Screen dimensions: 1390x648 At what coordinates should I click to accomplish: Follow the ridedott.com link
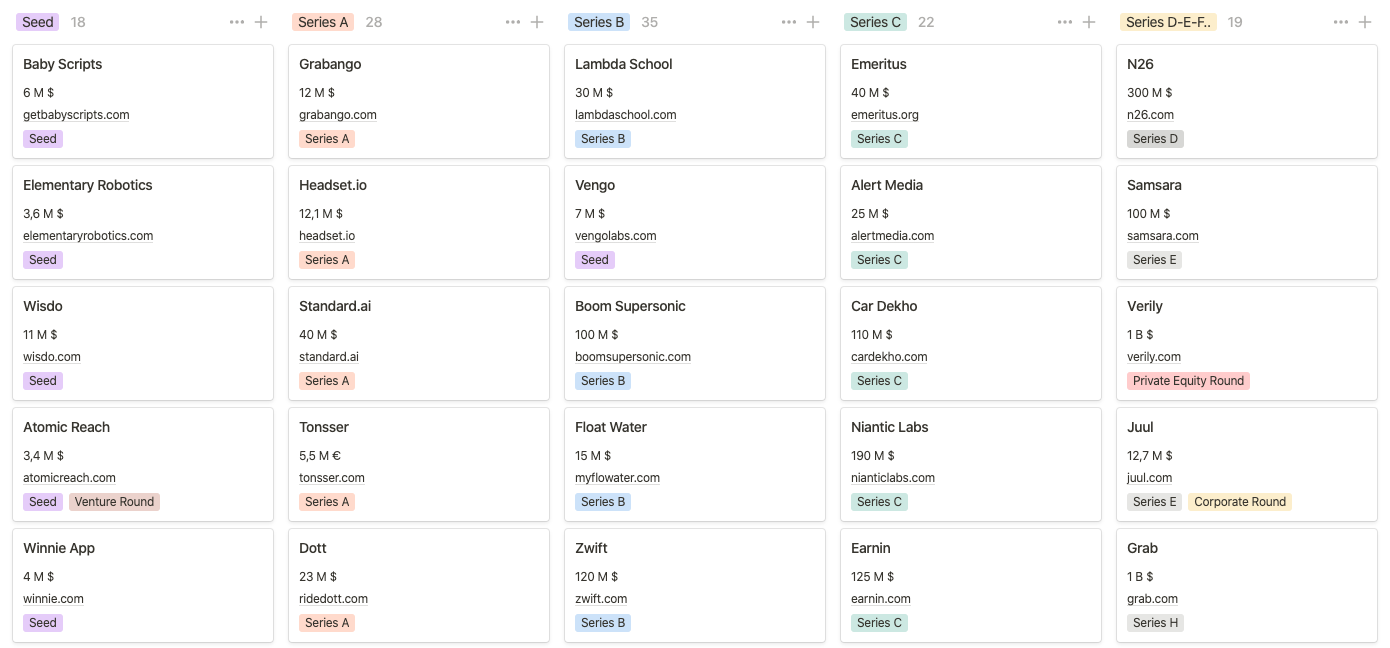pos(333,599)
